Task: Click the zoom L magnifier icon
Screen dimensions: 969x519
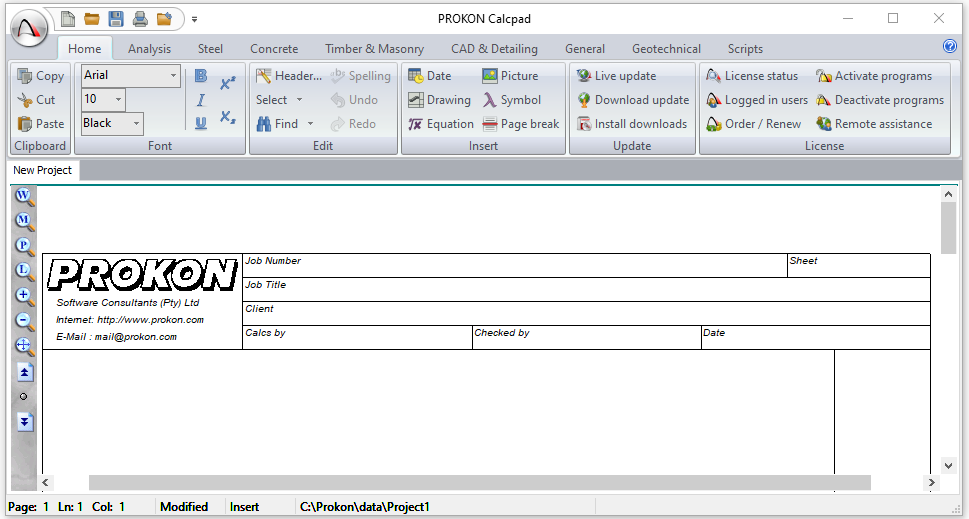Action: coord(24,271)
